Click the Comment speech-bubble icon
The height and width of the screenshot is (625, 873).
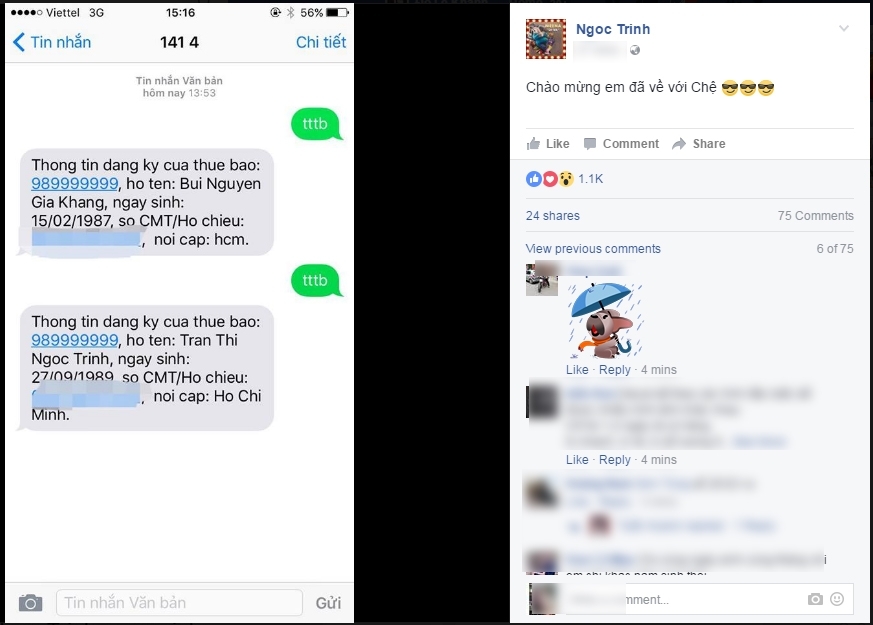tap(590, 144)
